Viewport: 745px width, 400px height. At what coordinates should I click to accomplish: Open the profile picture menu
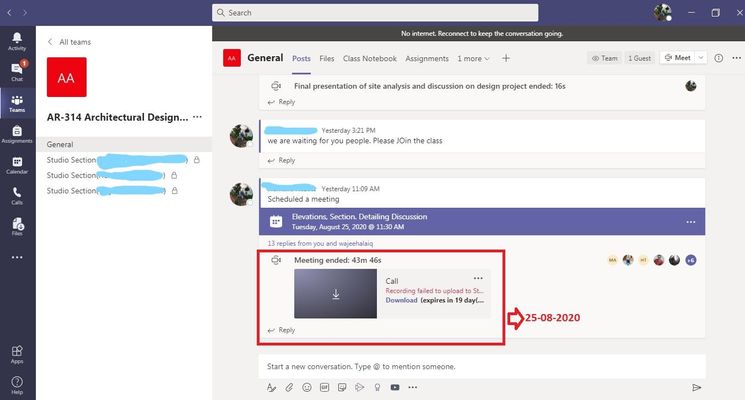click(662, 12)
